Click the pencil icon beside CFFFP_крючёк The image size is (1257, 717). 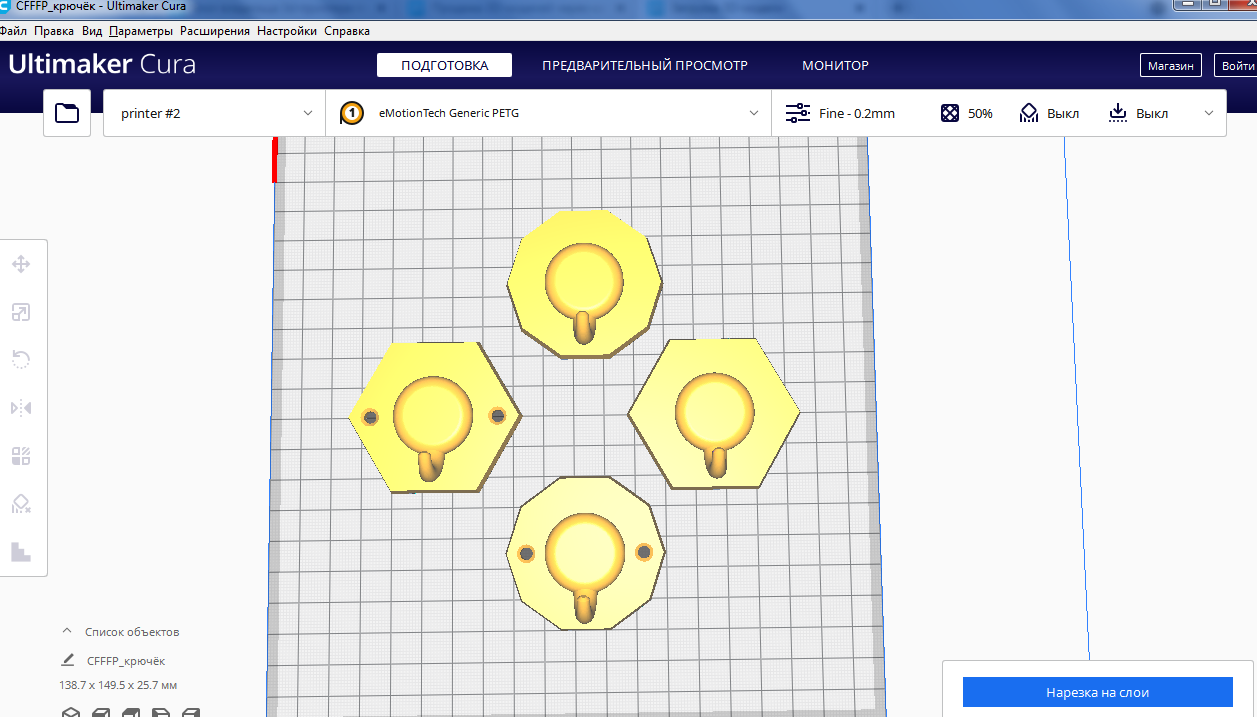click(x=68, y=660)
